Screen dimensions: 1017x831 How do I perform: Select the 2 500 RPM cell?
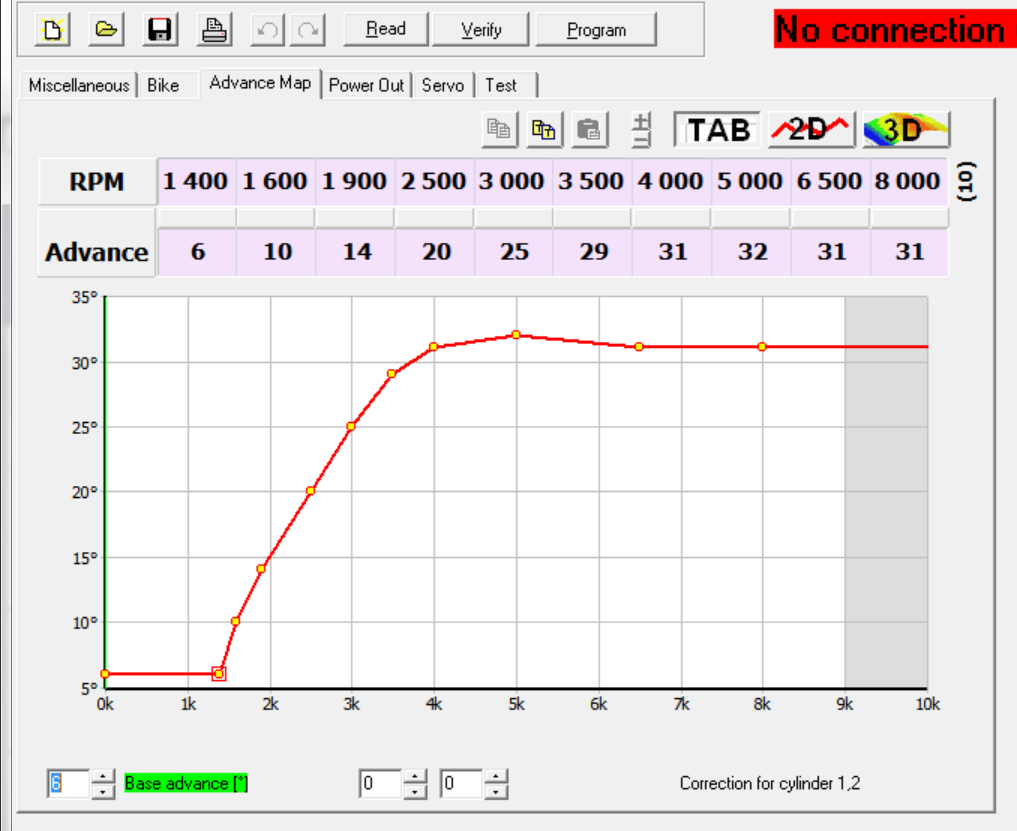coord(435,181)
